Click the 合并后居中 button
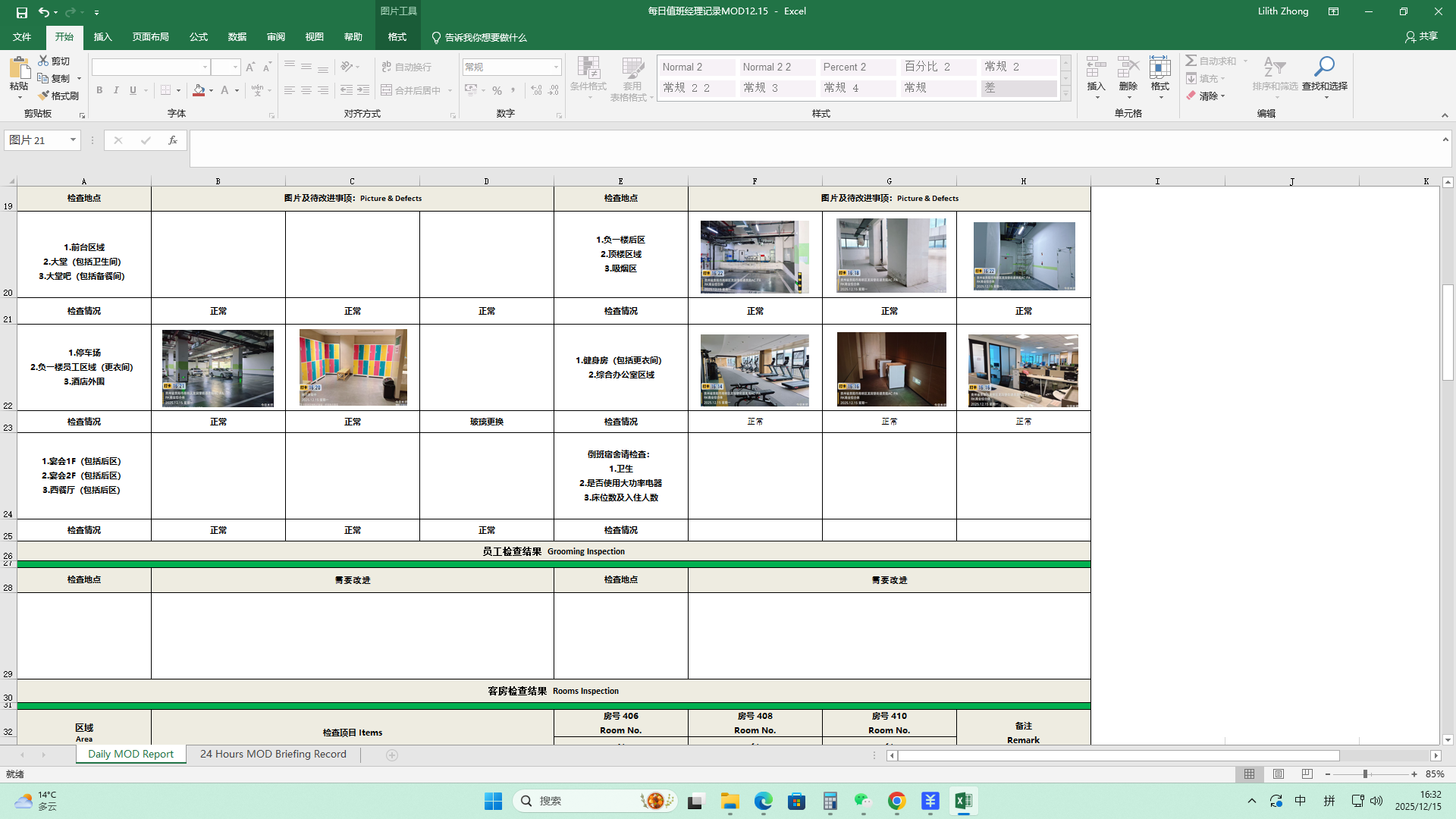 pyautogui.click(x=410, y=90)
